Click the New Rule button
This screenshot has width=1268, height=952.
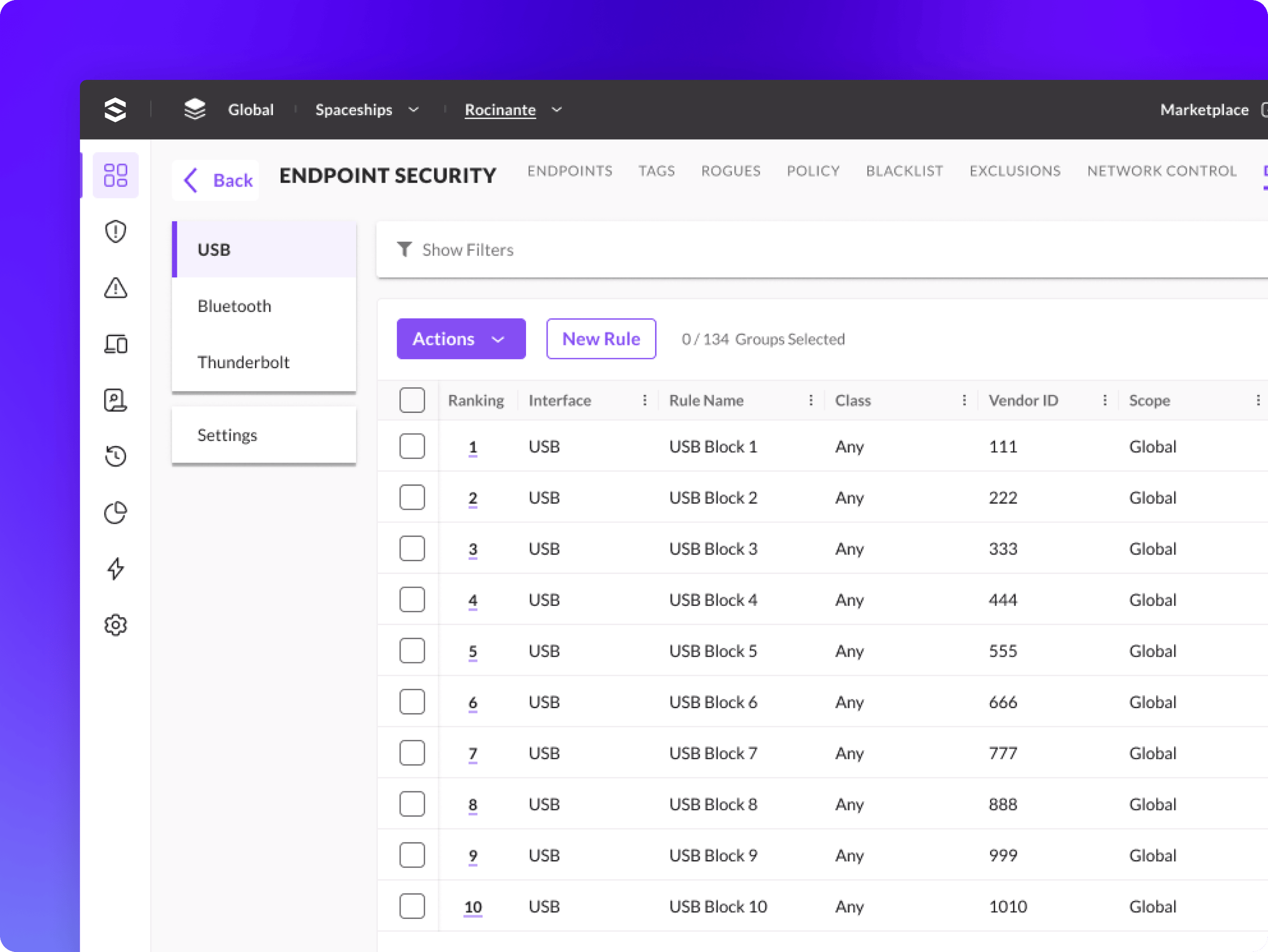pyautogui.click(x=601, y=339)
